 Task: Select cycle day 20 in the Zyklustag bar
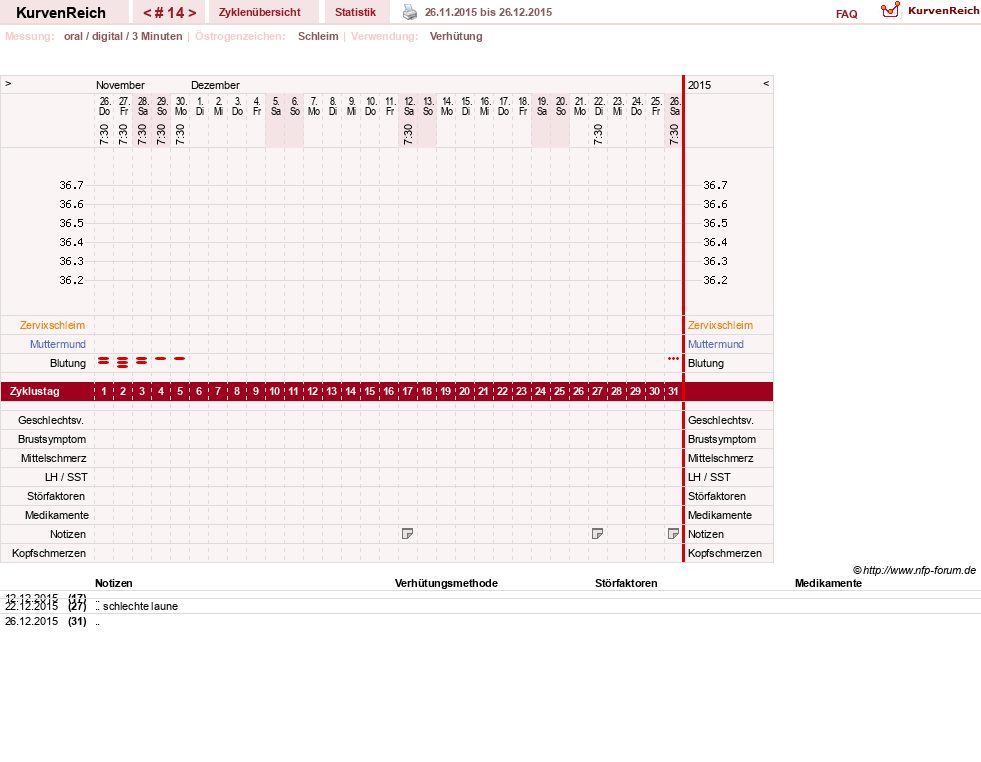click(x=464, y=391)
